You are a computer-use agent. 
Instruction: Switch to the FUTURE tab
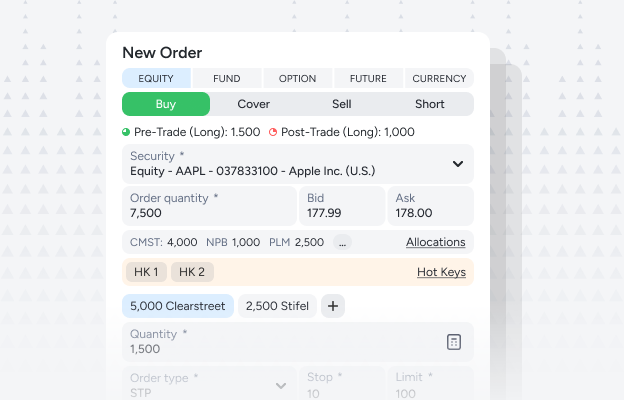[x=368, y=78]
